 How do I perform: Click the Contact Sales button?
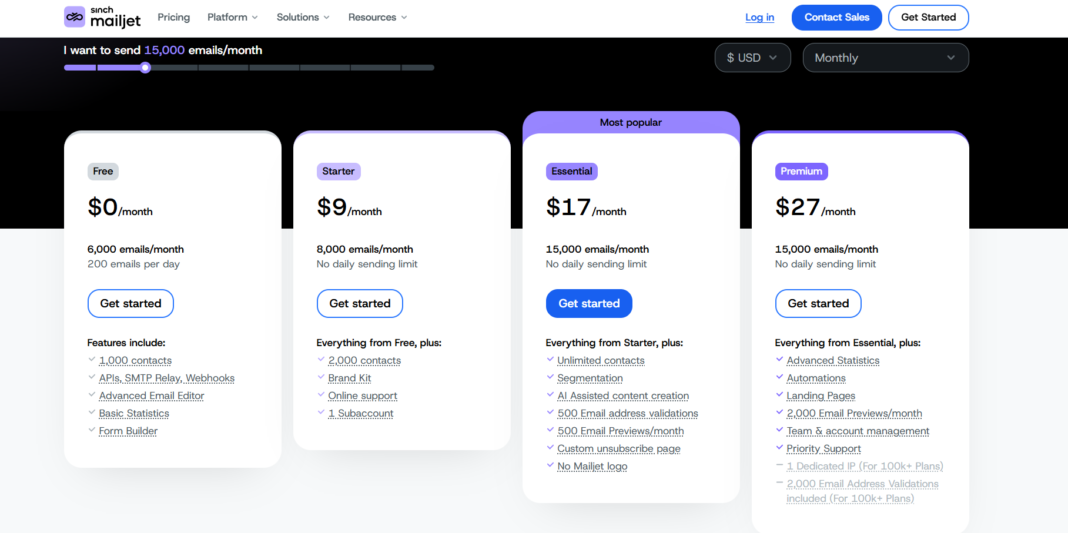[x=836, y=17]
